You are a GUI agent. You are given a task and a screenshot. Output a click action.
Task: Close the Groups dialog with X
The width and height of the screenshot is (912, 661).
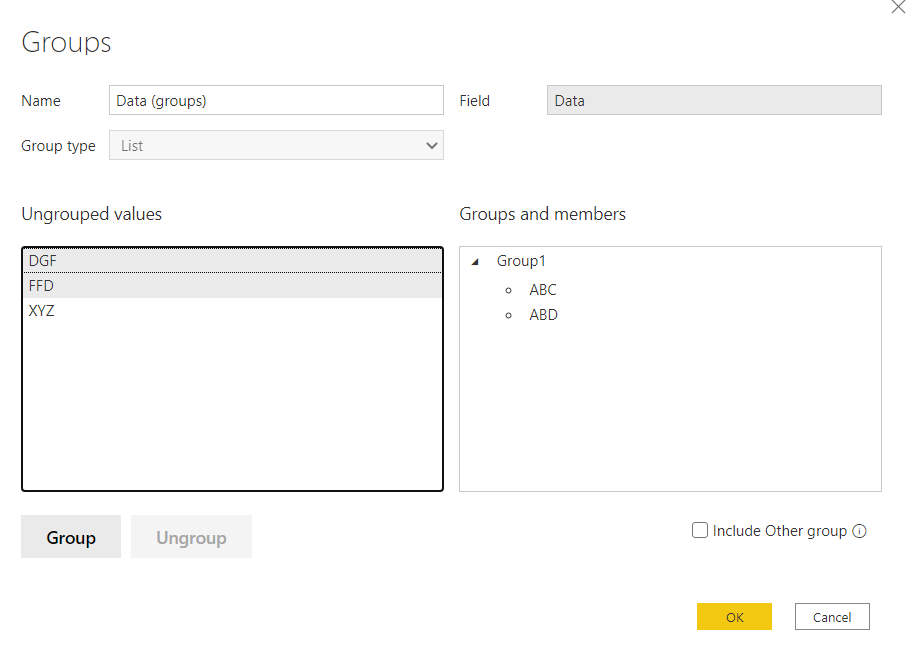tap(898, 7)
